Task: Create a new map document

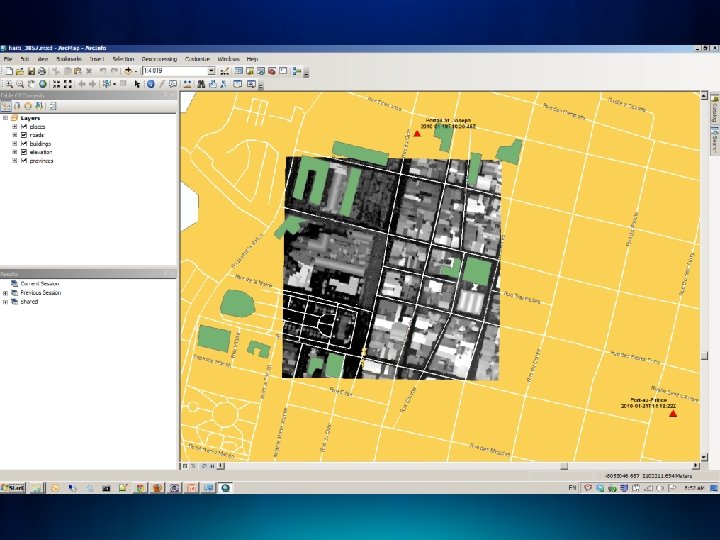Action: pos(9,71)
